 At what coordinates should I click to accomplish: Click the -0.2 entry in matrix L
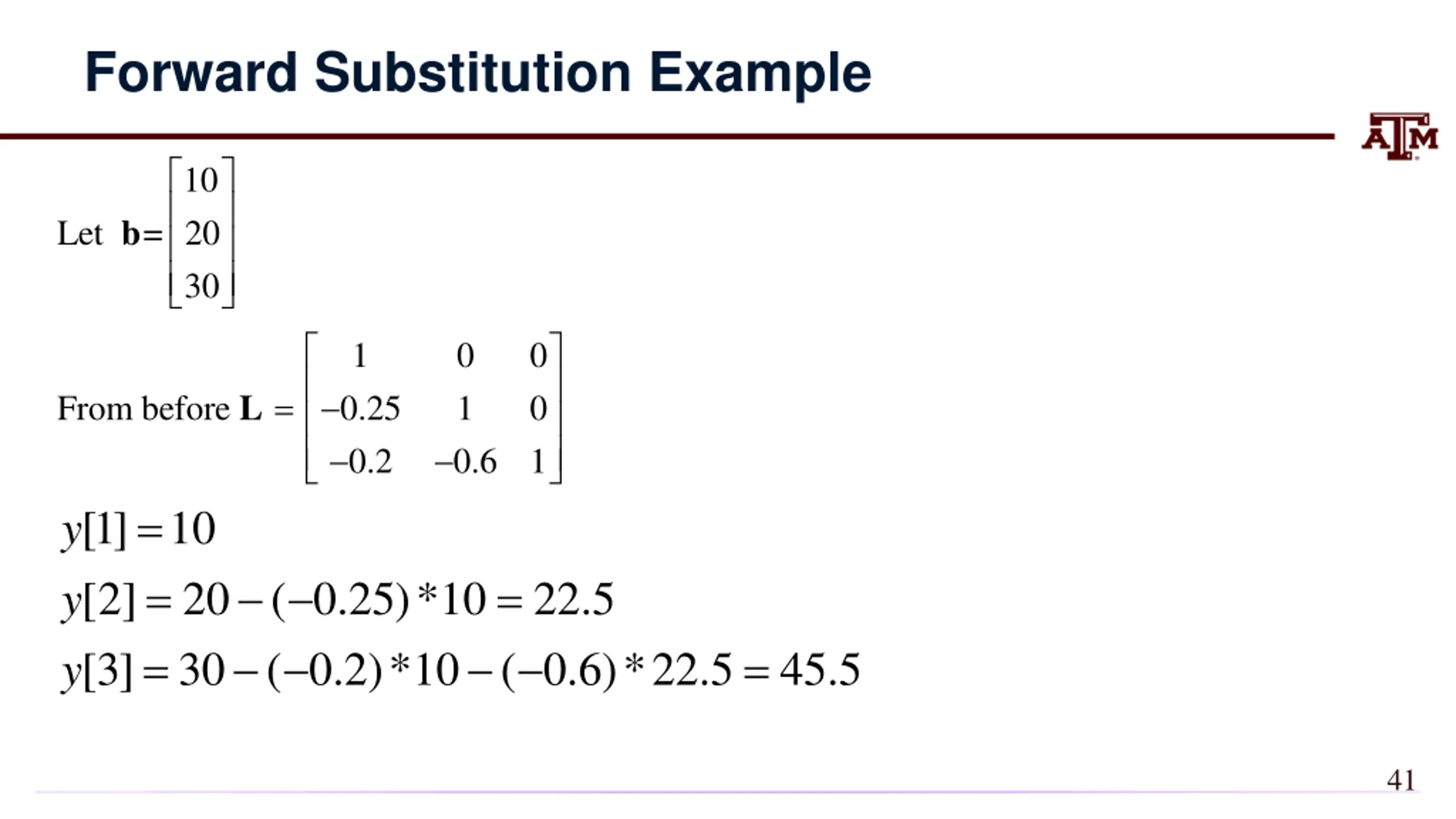tap(361, 461)
